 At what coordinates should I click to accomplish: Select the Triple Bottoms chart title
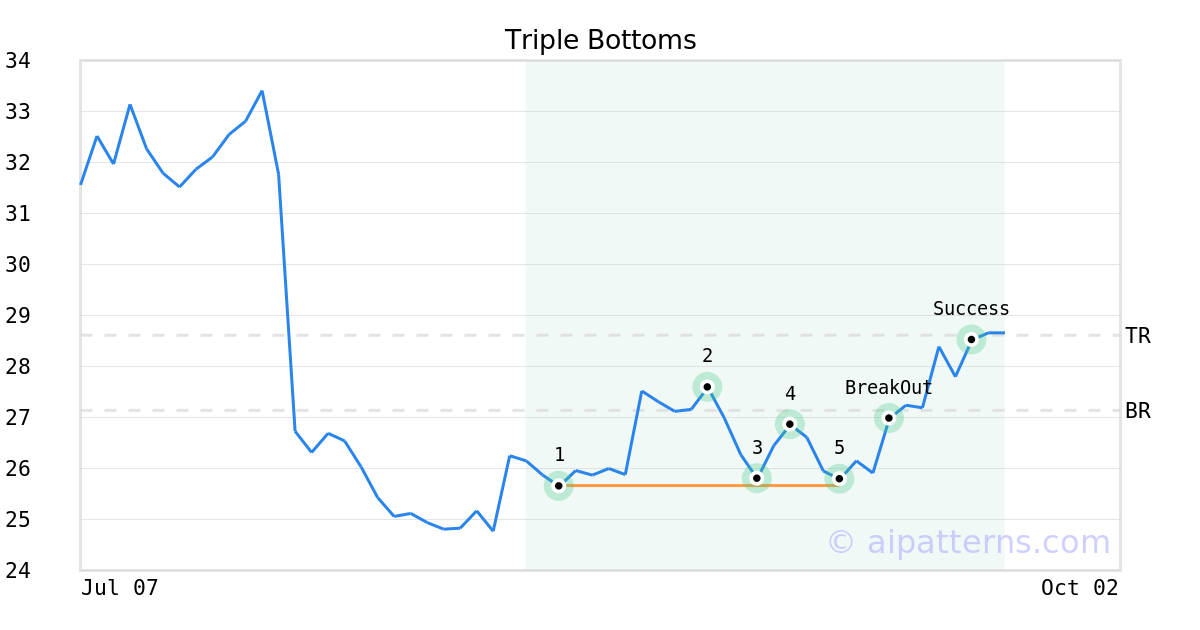tap(600, 40)
